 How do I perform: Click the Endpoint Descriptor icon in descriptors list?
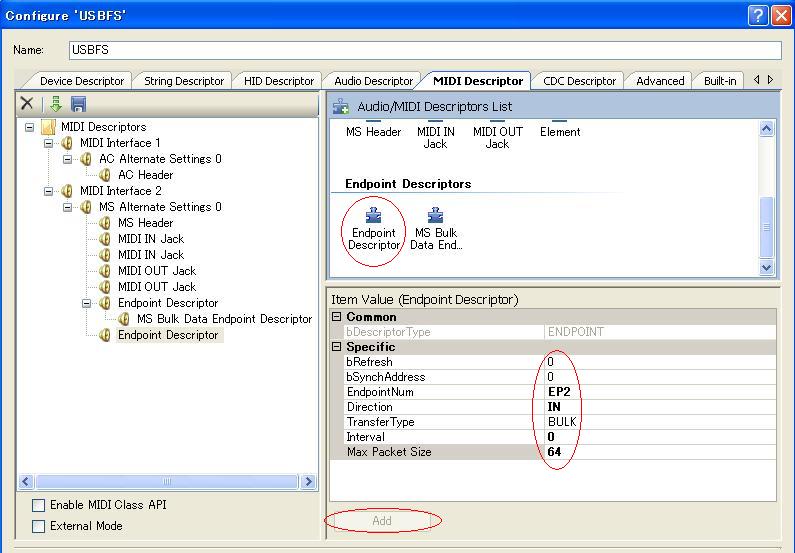[x=374, y=215]
